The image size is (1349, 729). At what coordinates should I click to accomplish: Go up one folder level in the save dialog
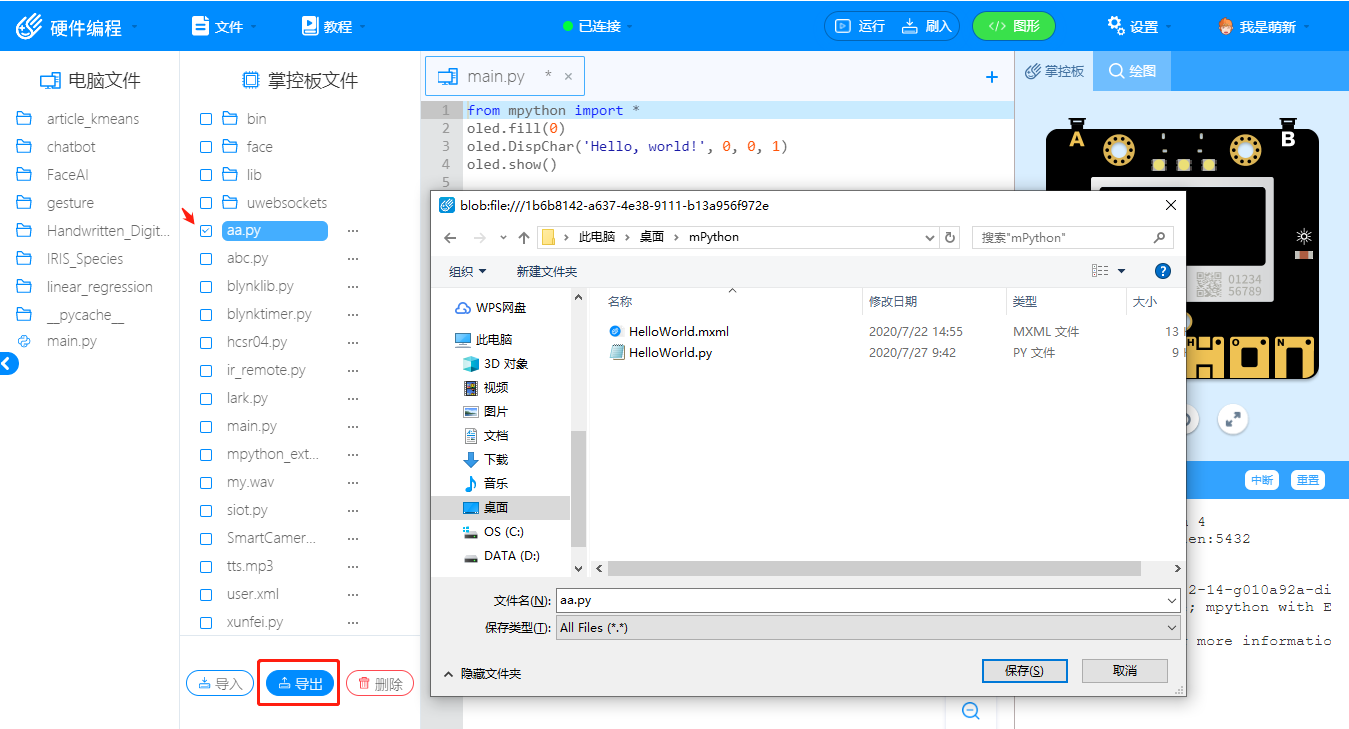523,238
